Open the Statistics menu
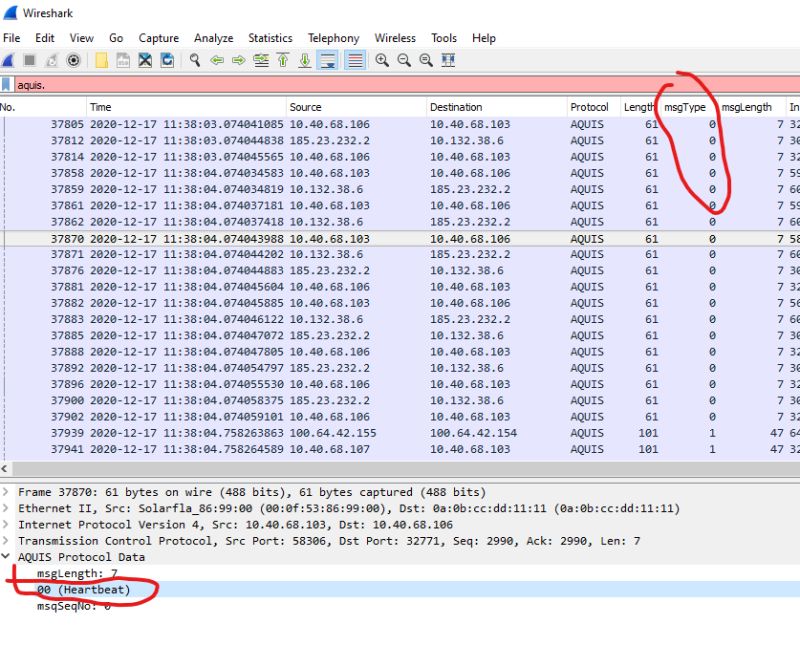 [270, 38]
